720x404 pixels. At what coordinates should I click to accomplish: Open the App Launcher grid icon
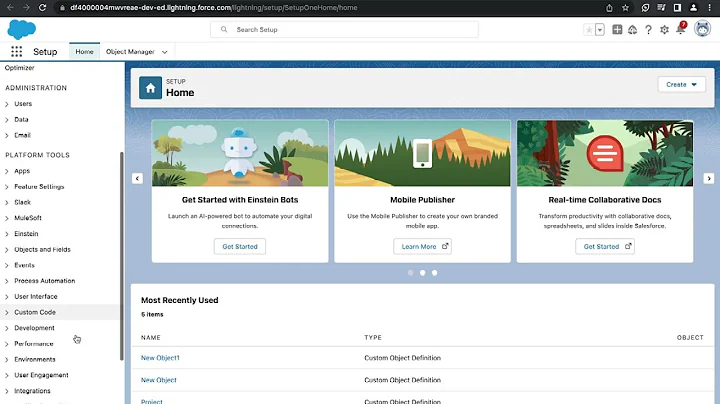coord(17,51)
